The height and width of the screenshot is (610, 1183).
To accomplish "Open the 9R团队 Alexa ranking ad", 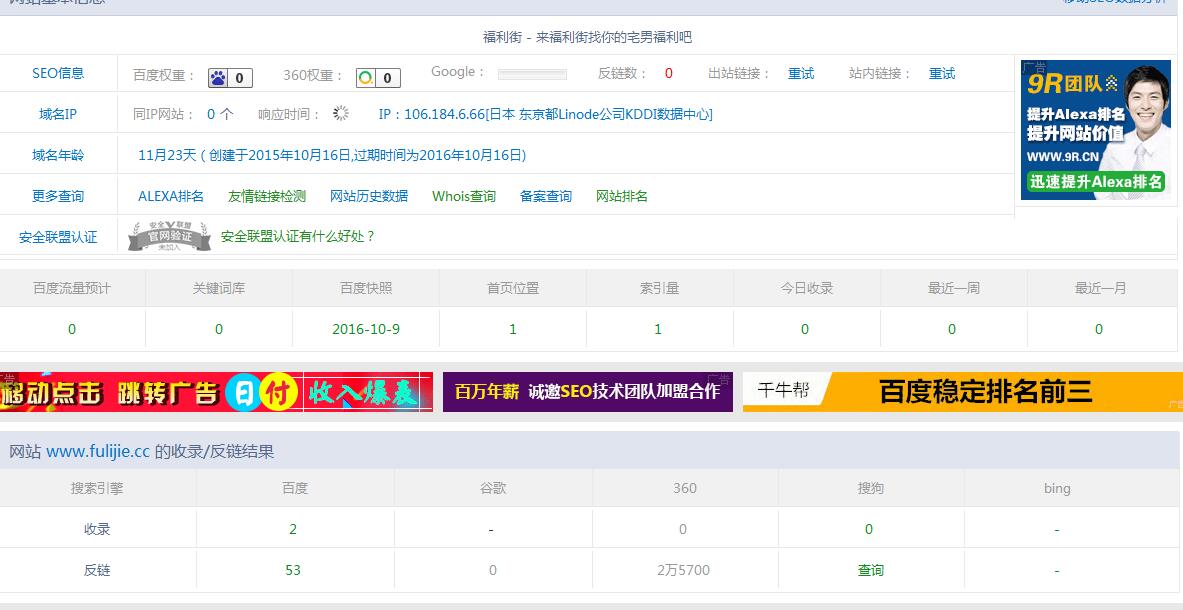I will (x=1095, y=130).
